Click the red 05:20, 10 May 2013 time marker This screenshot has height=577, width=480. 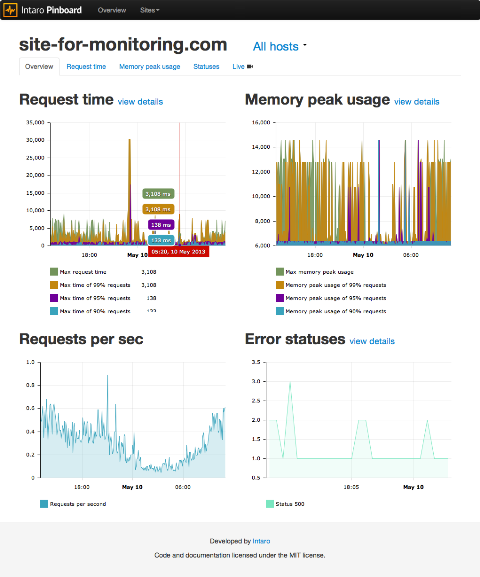click(x=179, y=252)
